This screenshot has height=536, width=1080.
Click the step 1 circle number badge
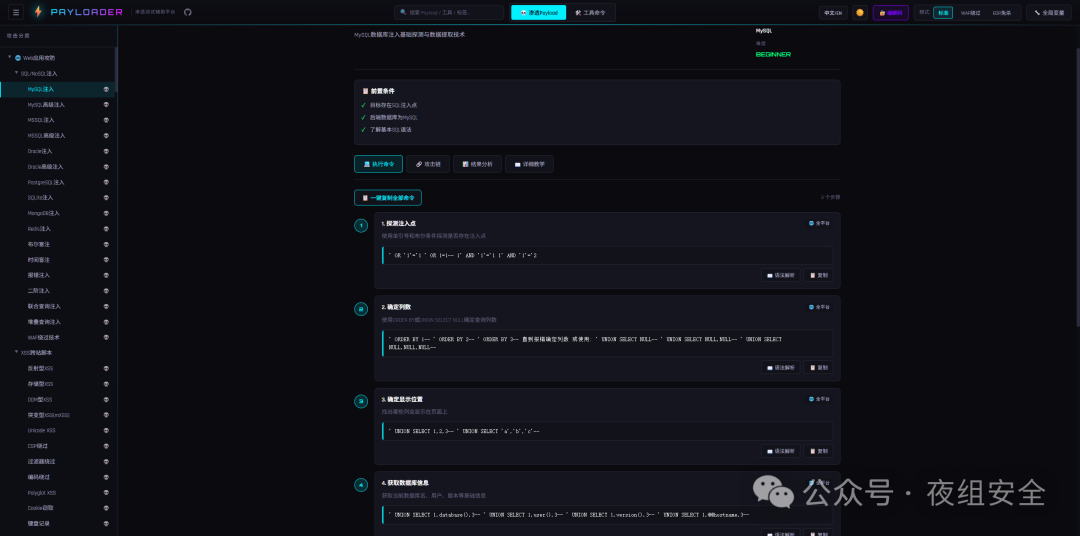pyautogui.click(x=361, y=225)
